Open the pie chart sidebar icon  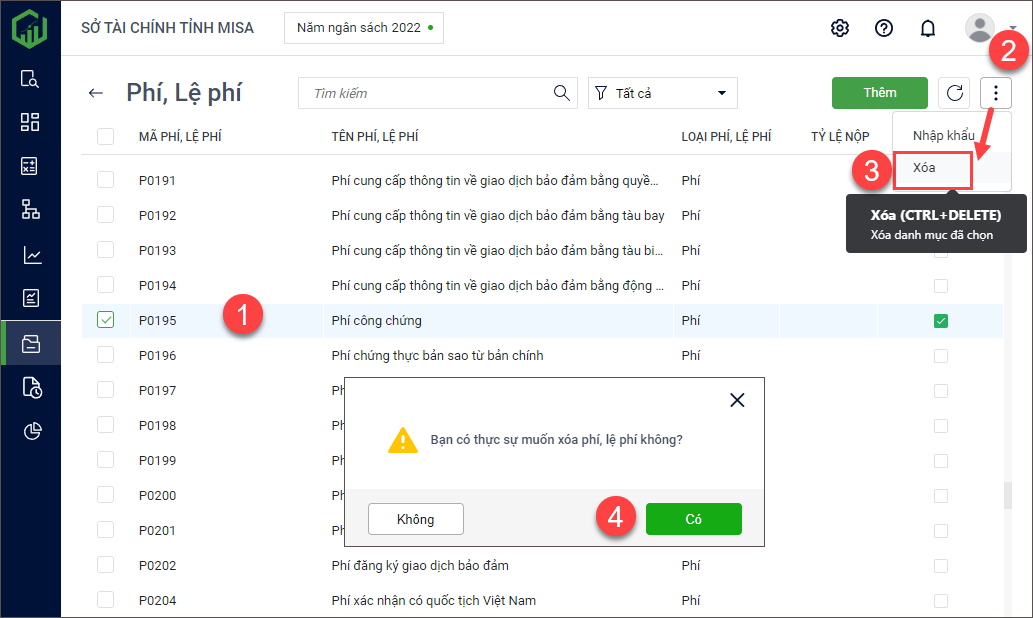click(31, 431)
